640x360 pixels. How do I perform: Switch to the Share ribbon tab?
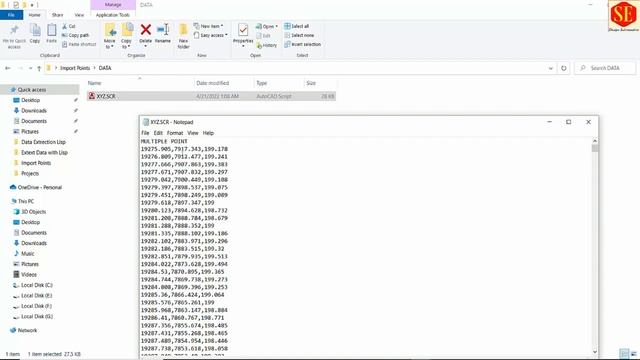58,15
